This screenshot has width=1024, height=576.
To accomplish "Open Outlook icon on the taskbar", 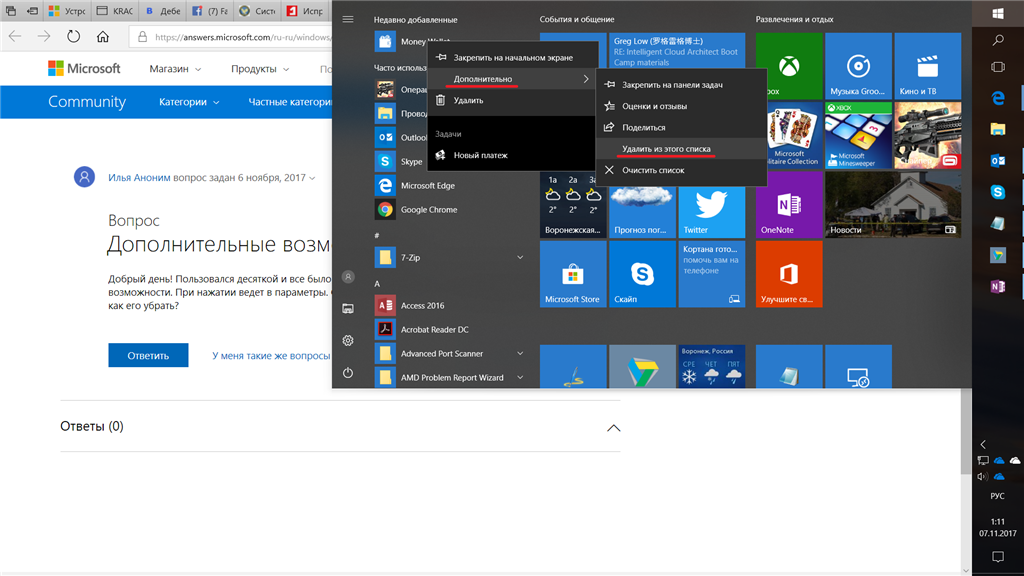I will coord(998,161).
